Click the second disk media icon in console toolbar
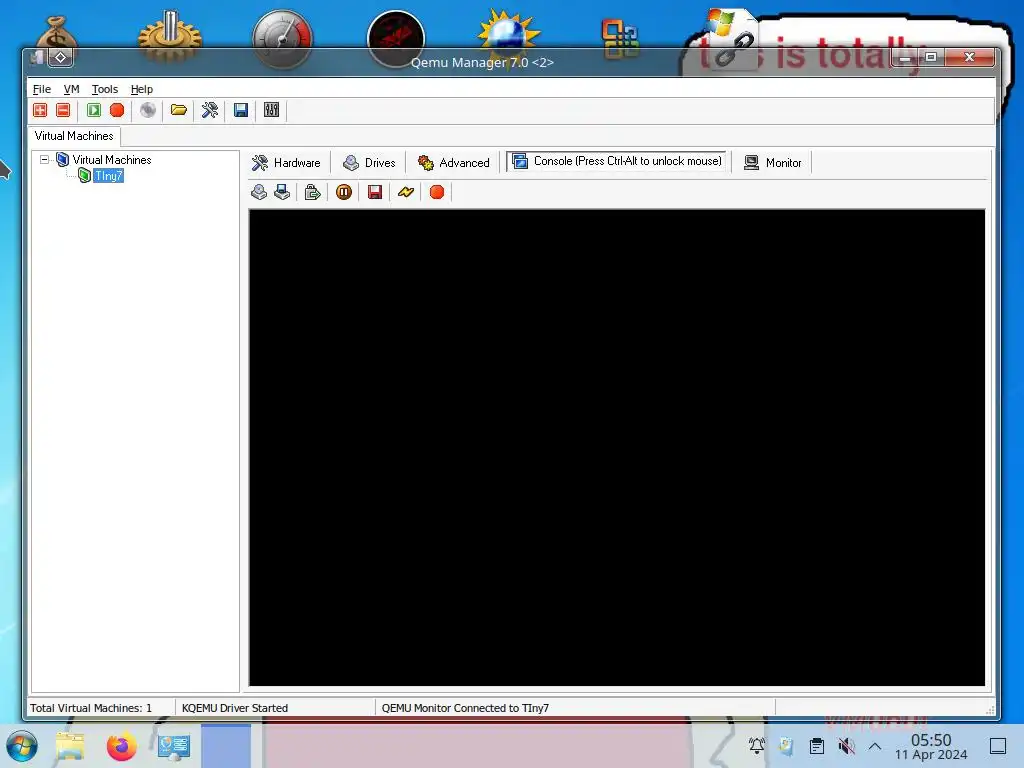 [282, 192]
